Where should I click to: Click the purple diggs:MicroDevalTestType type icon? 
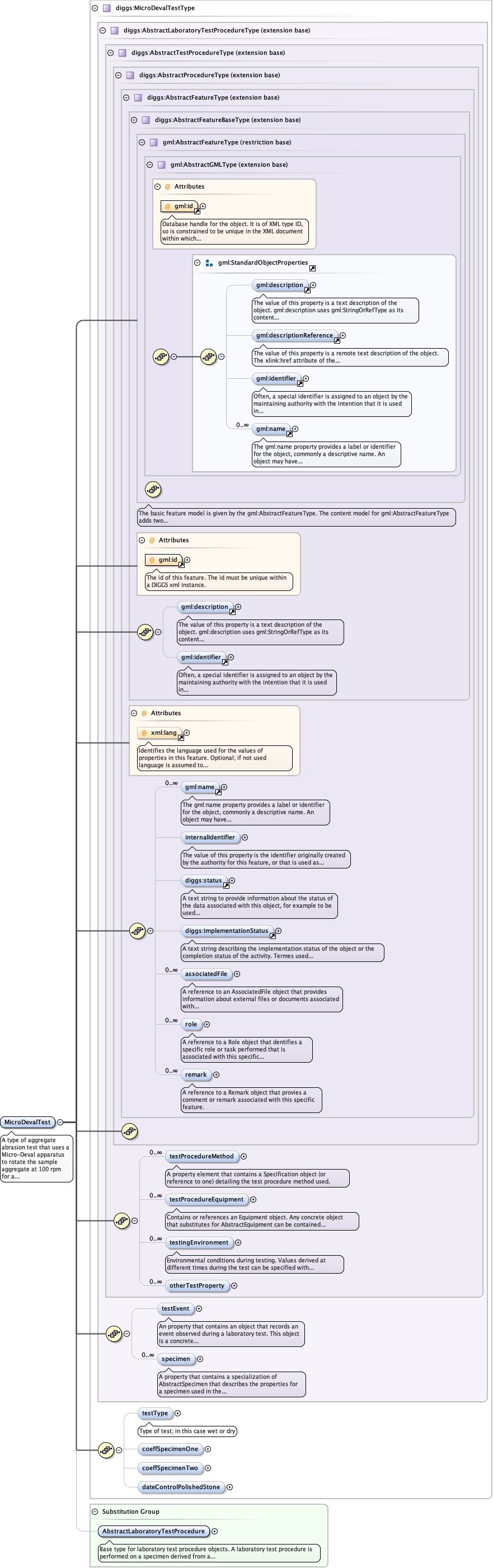tap(106, 8)
